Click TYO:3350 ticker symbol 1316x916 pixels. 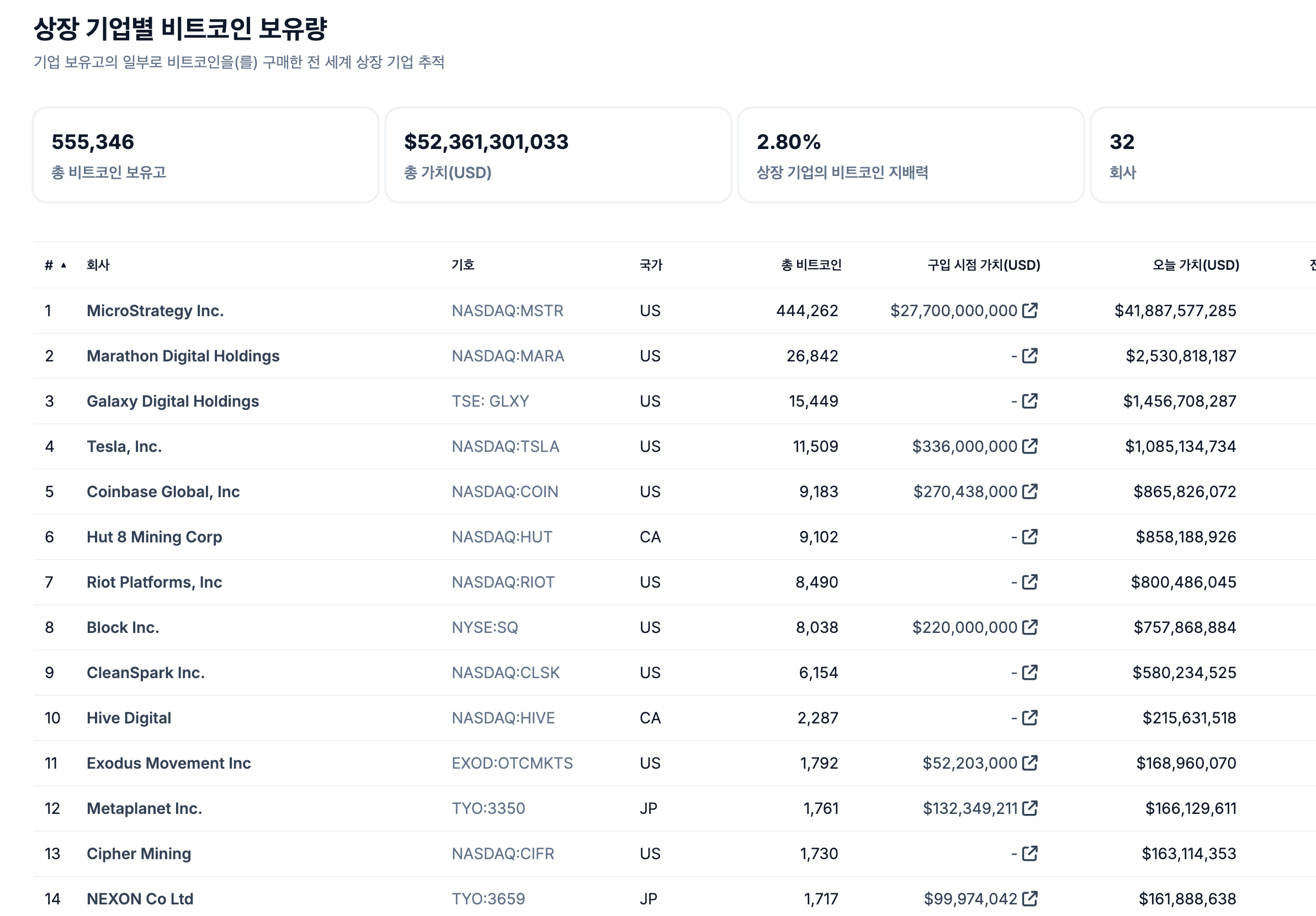pyautogui.click(x=488, y=808)
